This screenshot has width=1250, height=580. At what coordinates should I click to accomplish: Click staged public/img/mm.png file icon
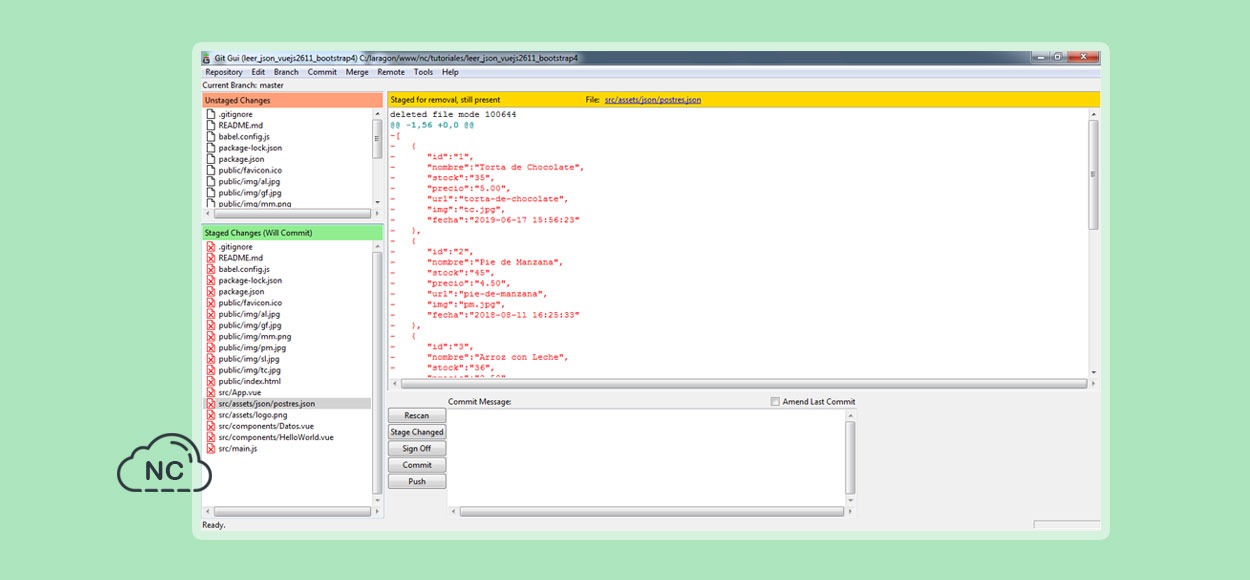click(x=211, y=337)
